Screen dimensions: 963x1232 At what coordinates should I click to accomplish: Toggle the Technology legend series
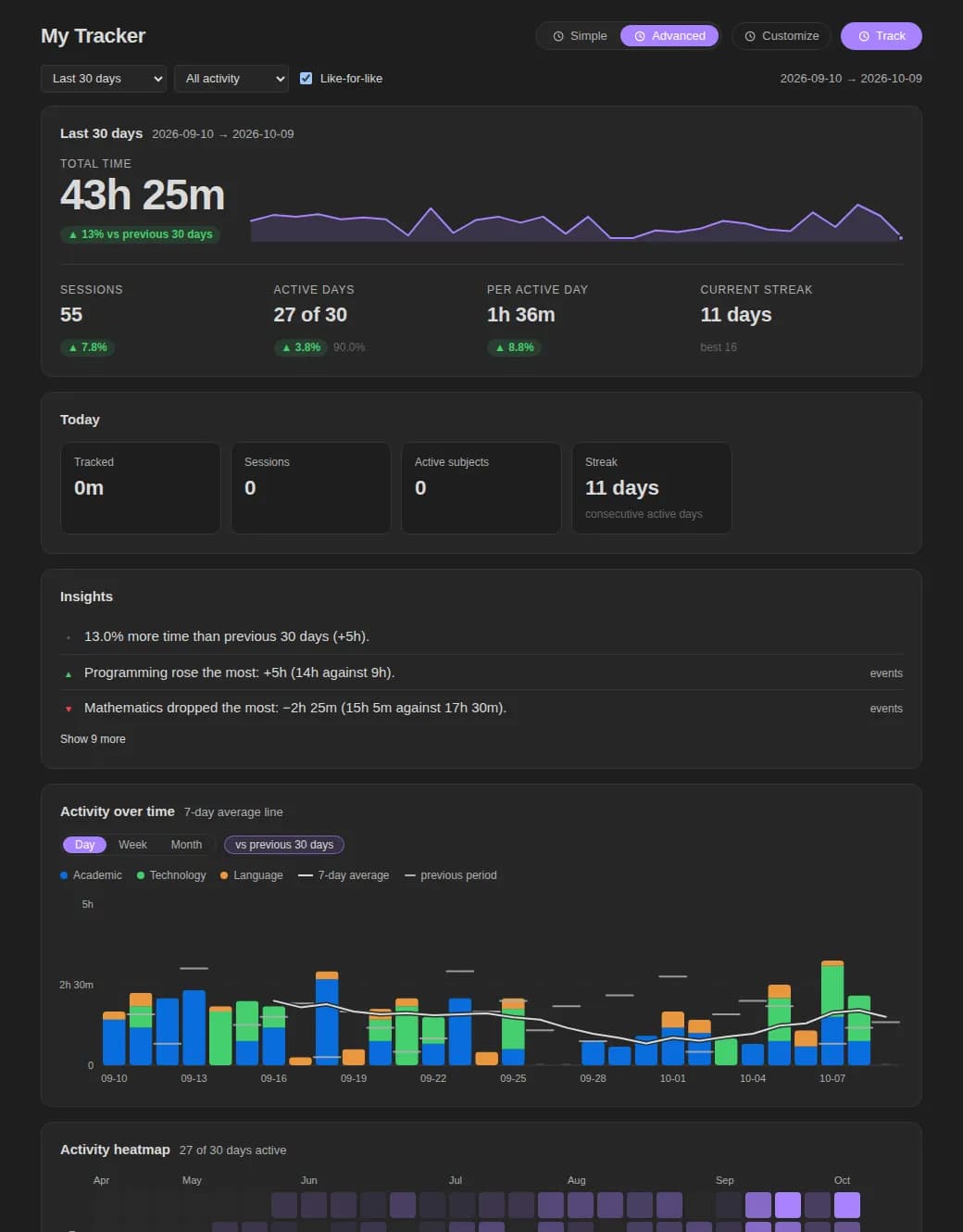tap(171, 875)
